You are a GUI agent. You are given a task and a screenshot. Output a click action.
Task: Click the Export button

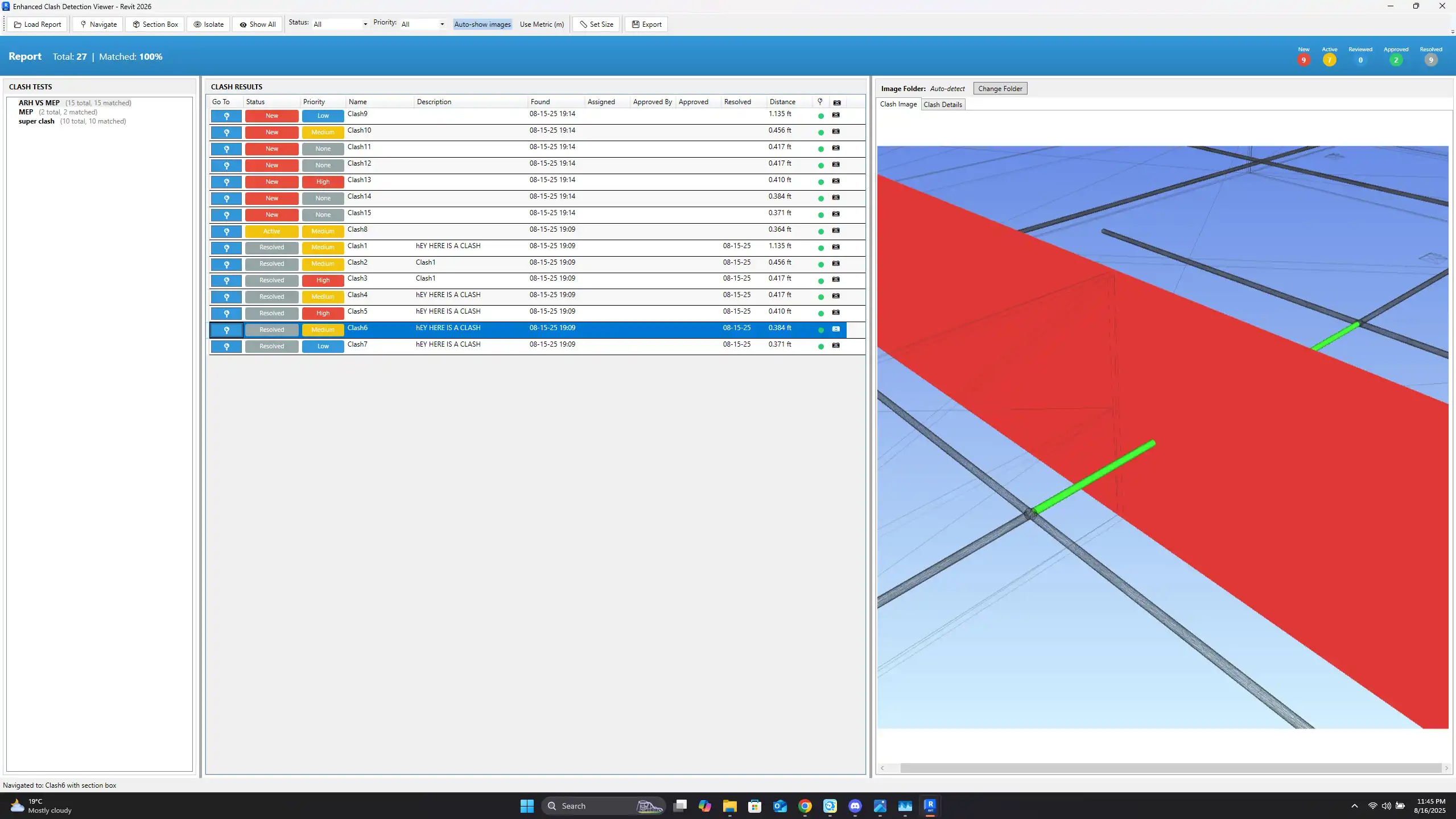646,24
